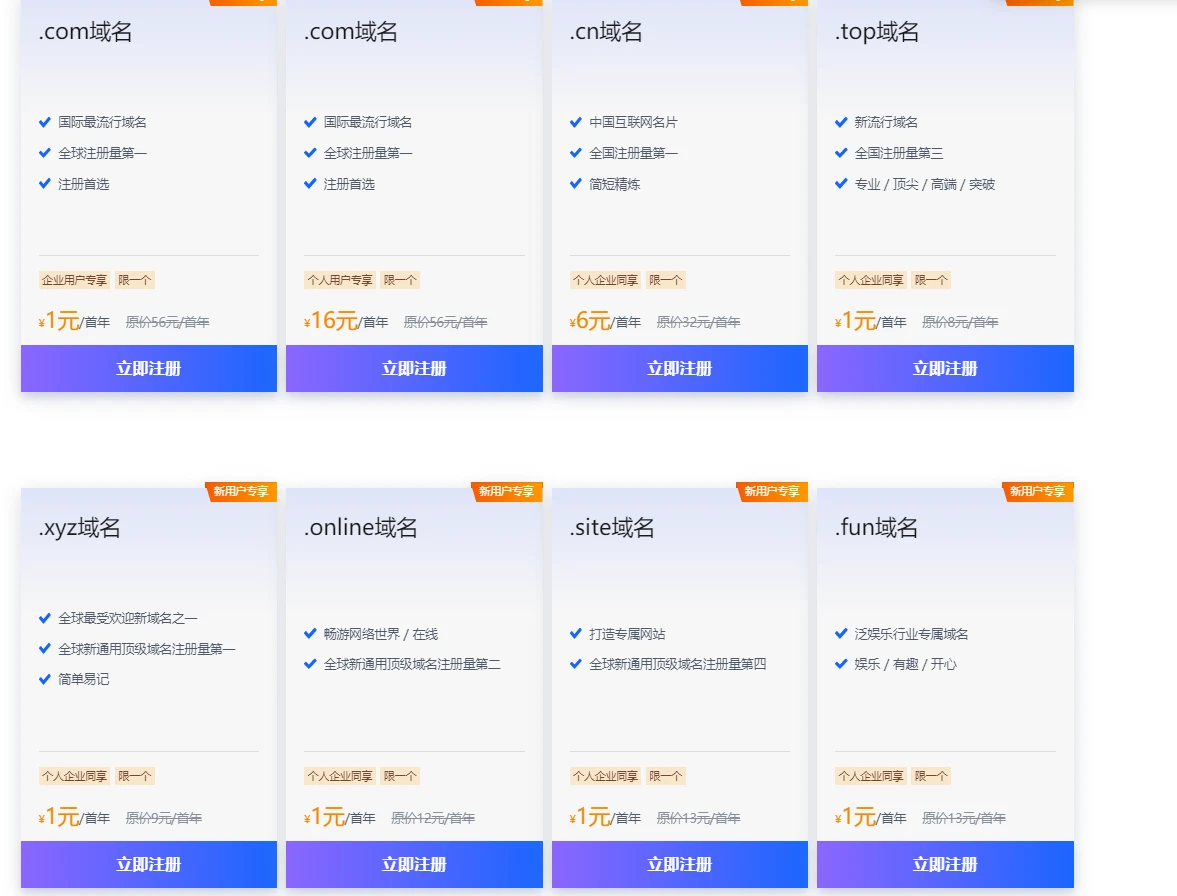1177x896 pixels.
Task: Open the .site域名 card title
Action: [612, 527]
